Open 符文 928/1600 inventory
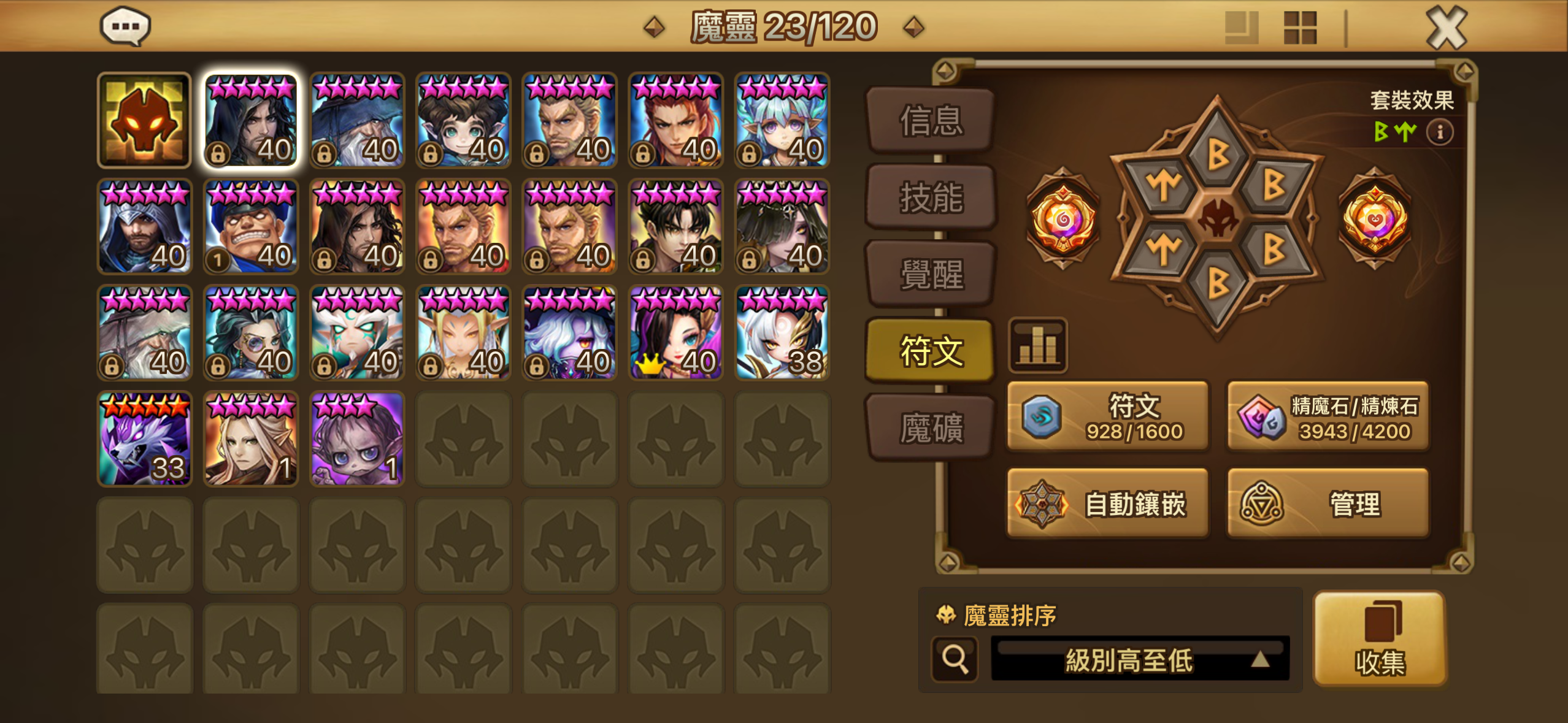The width and height of the screenshot is (1568, 723). [x=1108, y=417]
